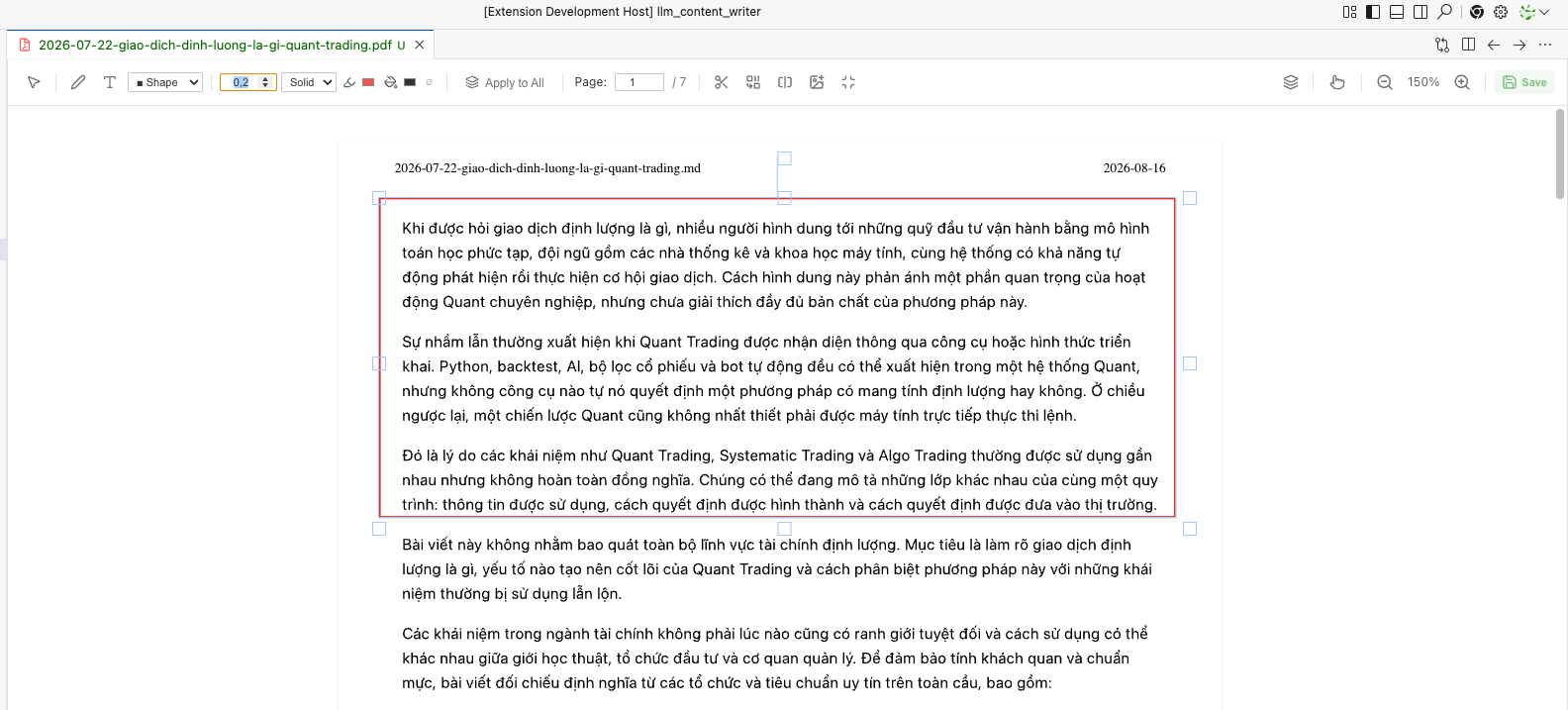Click Apply to All button

point(505,82)
